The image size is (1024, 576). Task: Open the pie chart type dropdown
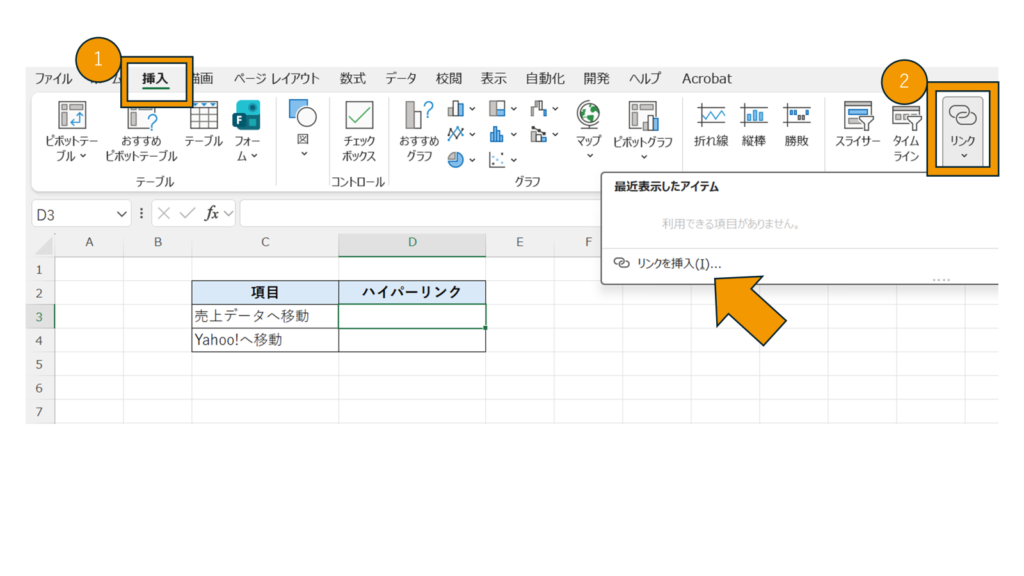(461, 159)
